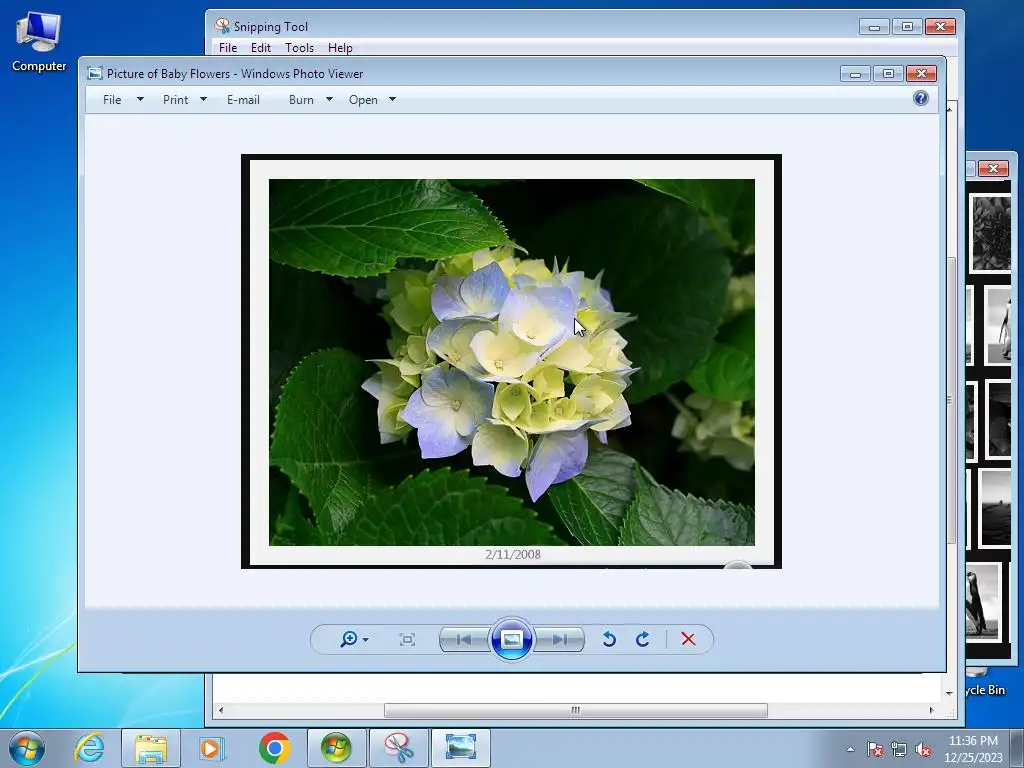Screen dimensions: 1024x768
Task: Rotate picture counterclockwise
Action: [x=609, y=639]
